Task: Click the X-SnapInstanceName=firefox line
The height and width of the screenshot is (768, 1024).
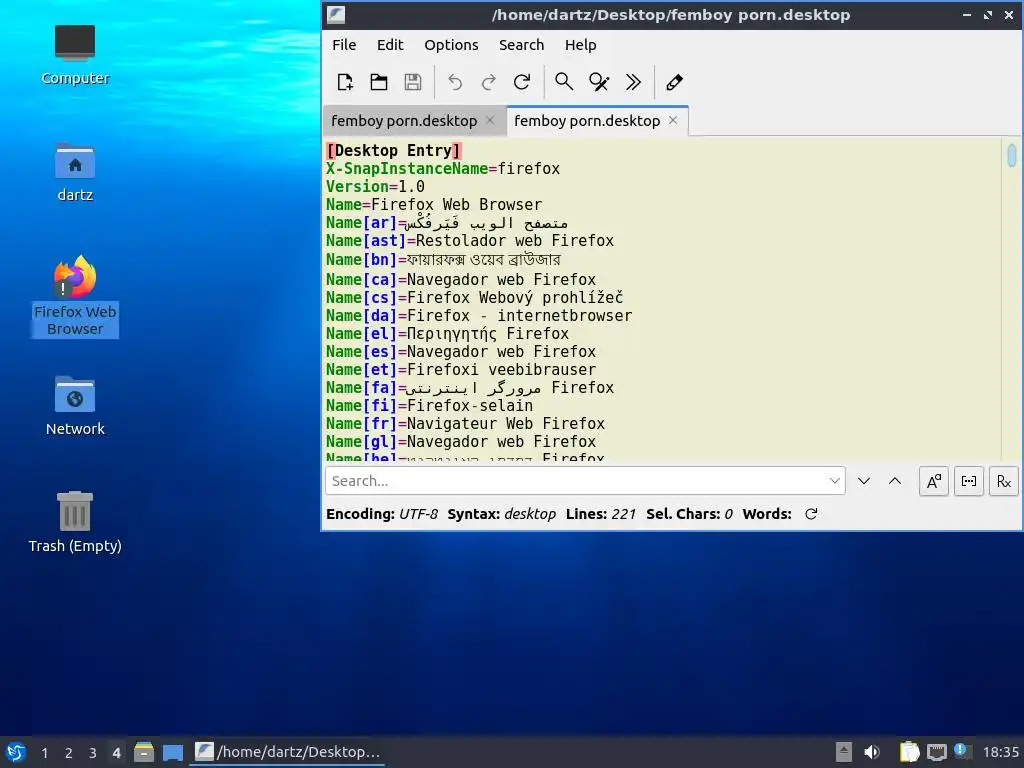Action: (x=443, y=168)
